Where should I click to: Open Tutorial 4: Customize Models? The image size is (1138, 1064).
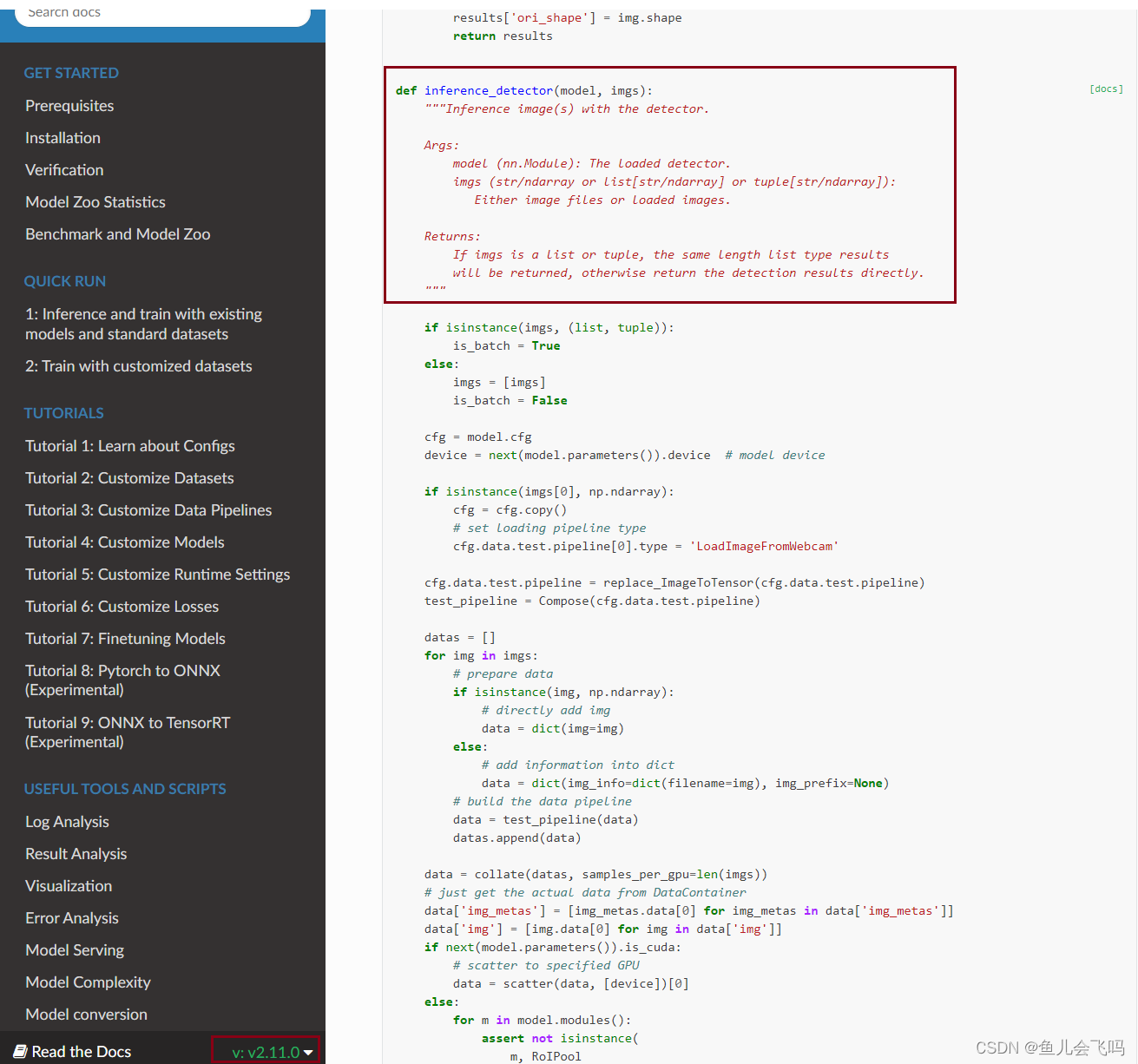point(125,542)
